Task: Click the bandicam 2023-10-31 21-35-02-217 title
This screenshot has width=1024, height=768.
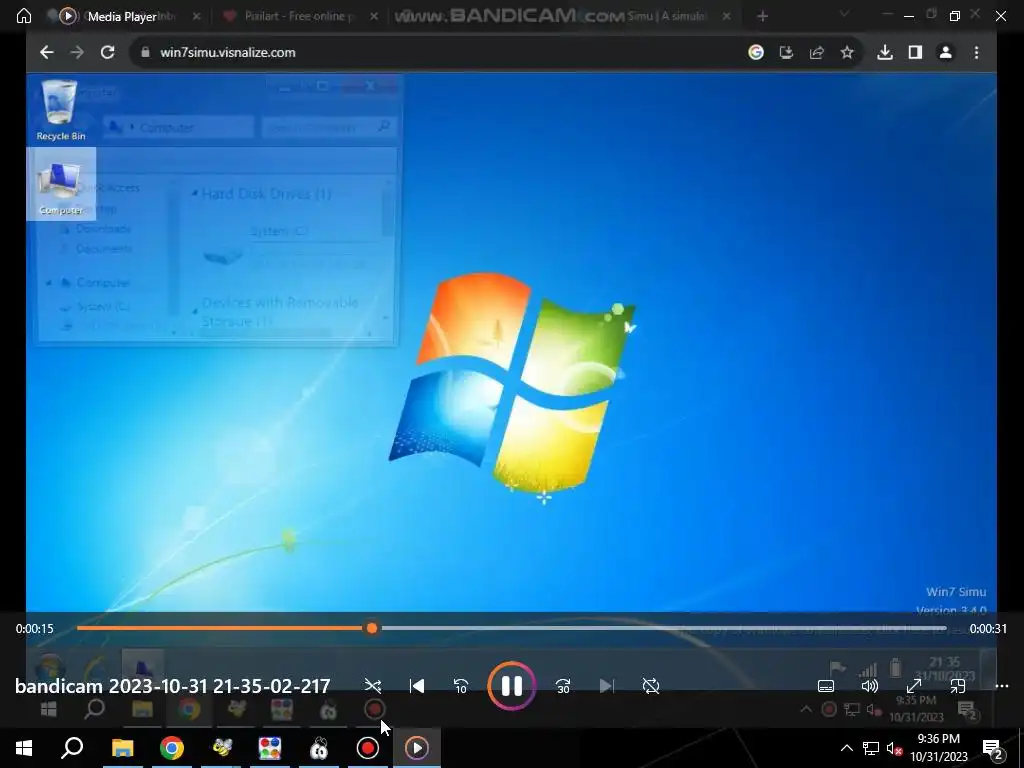Action: tap(172, 686)
